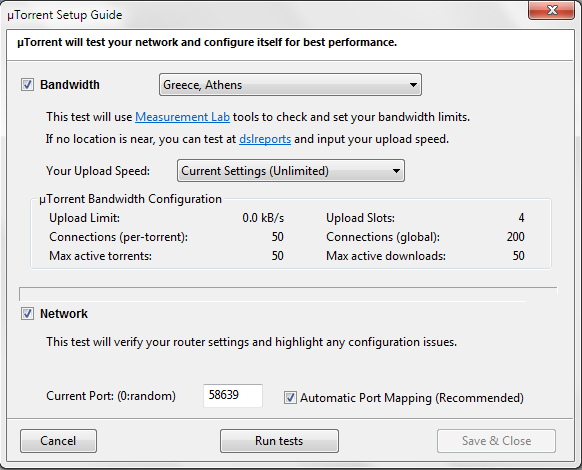The image size is (582, 470).
Task: Open the Measurement Lab link
Action: coord(182,117)
